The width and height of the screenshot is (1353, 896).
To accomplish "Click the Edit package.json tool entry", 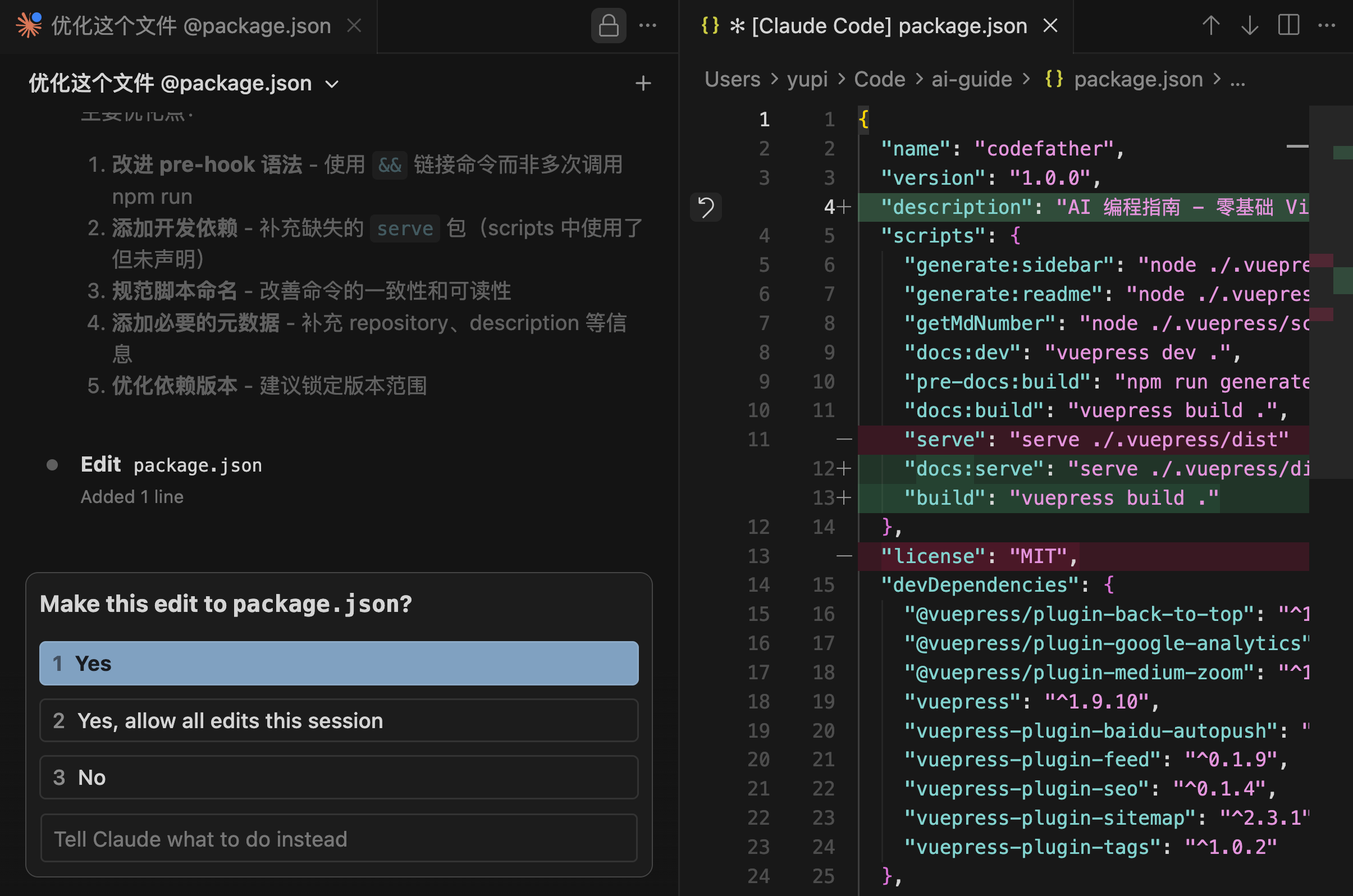I will [171, 465].
